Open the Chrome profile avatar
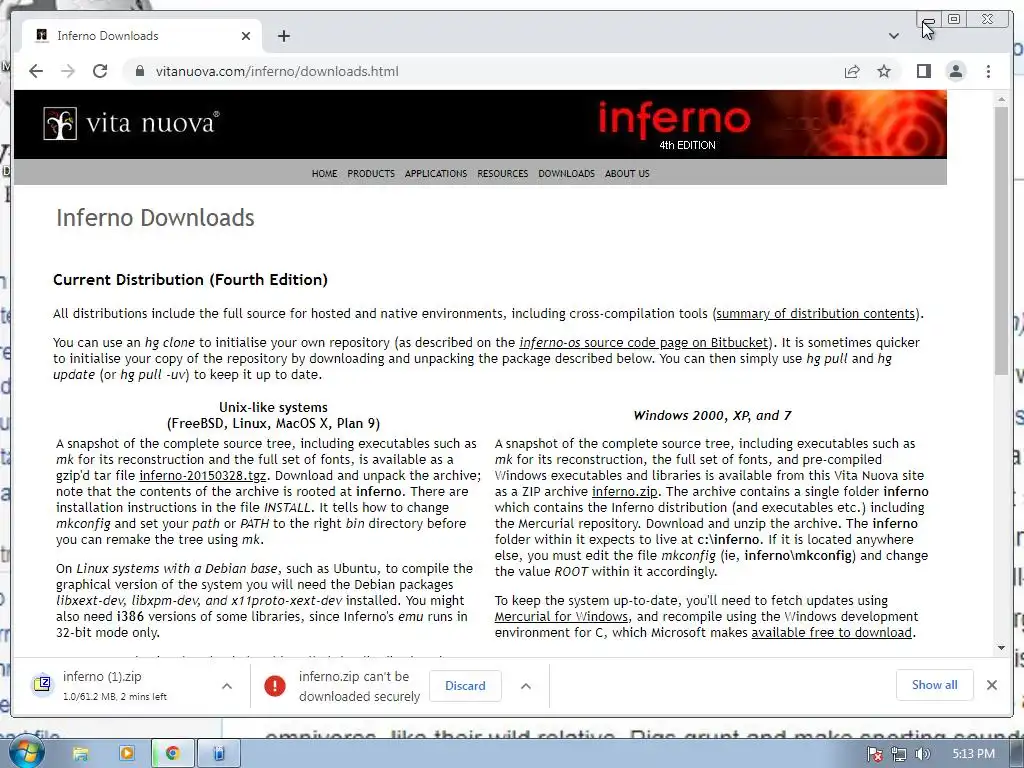 955,71
